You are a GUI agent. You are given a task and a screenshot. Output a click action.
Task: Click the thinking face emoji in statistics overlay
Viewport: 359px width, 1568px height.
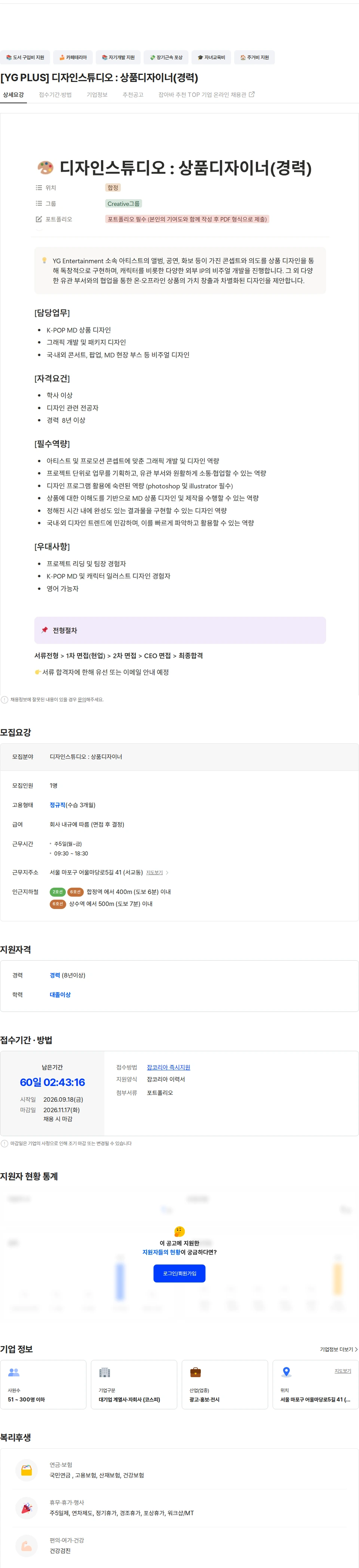179,1232
